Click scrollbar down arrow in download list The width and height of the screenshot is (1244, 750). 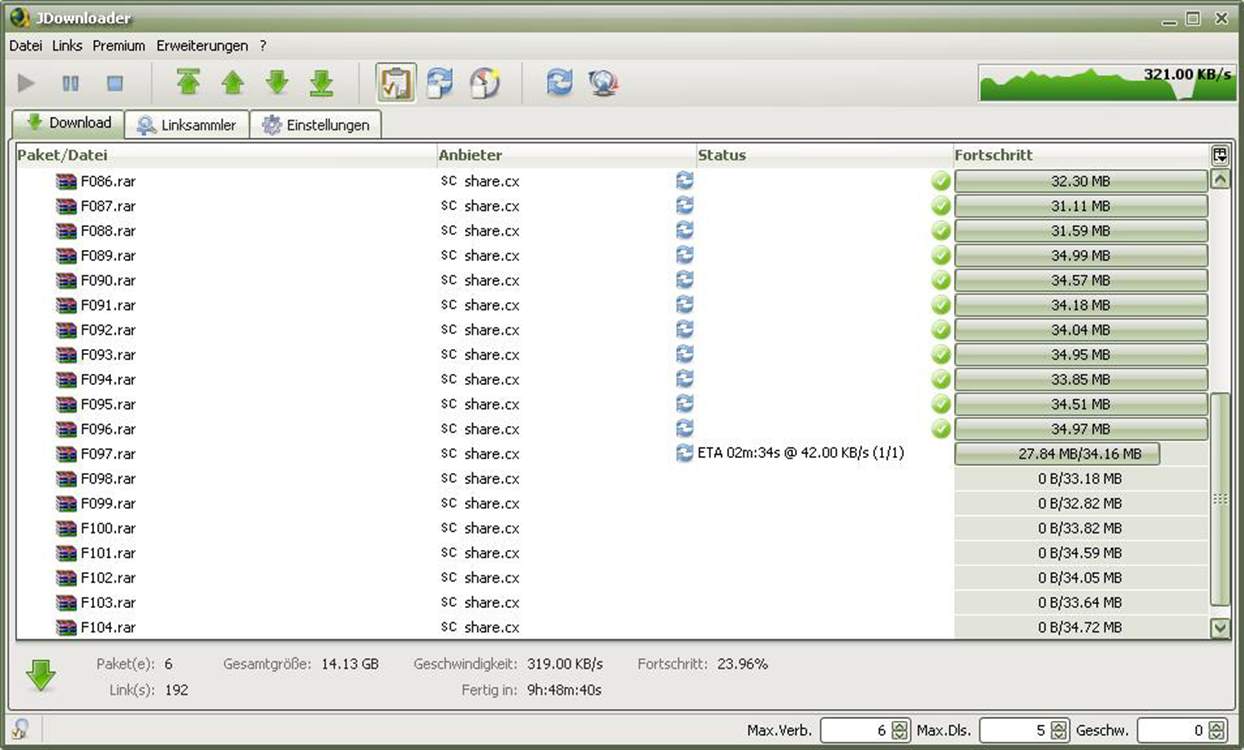[x=1220, y=628]
